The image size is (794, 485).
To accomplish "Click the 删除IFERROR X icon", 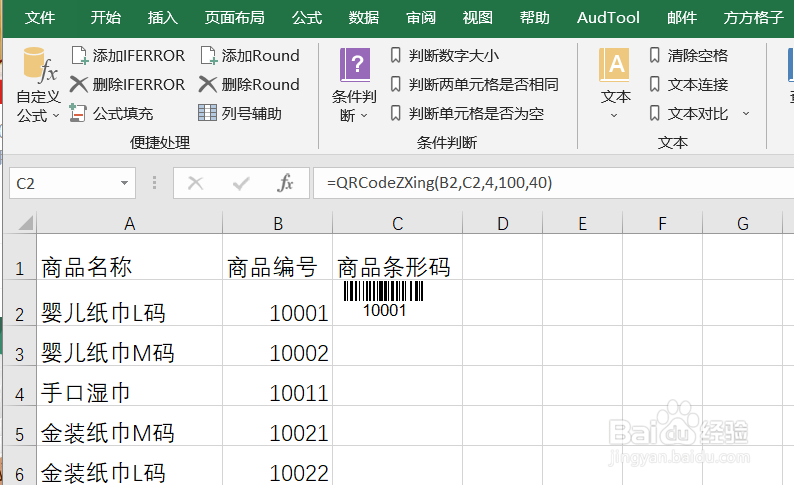I will click(x=78, y=84).
